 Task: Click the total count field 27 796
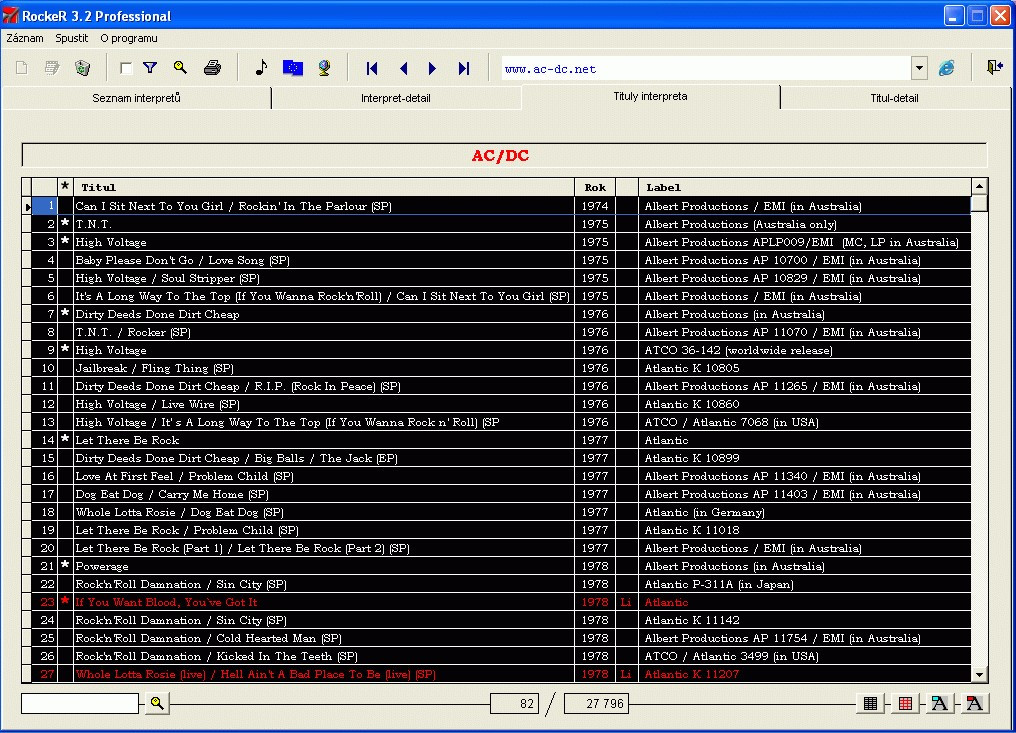coord(596,703)
